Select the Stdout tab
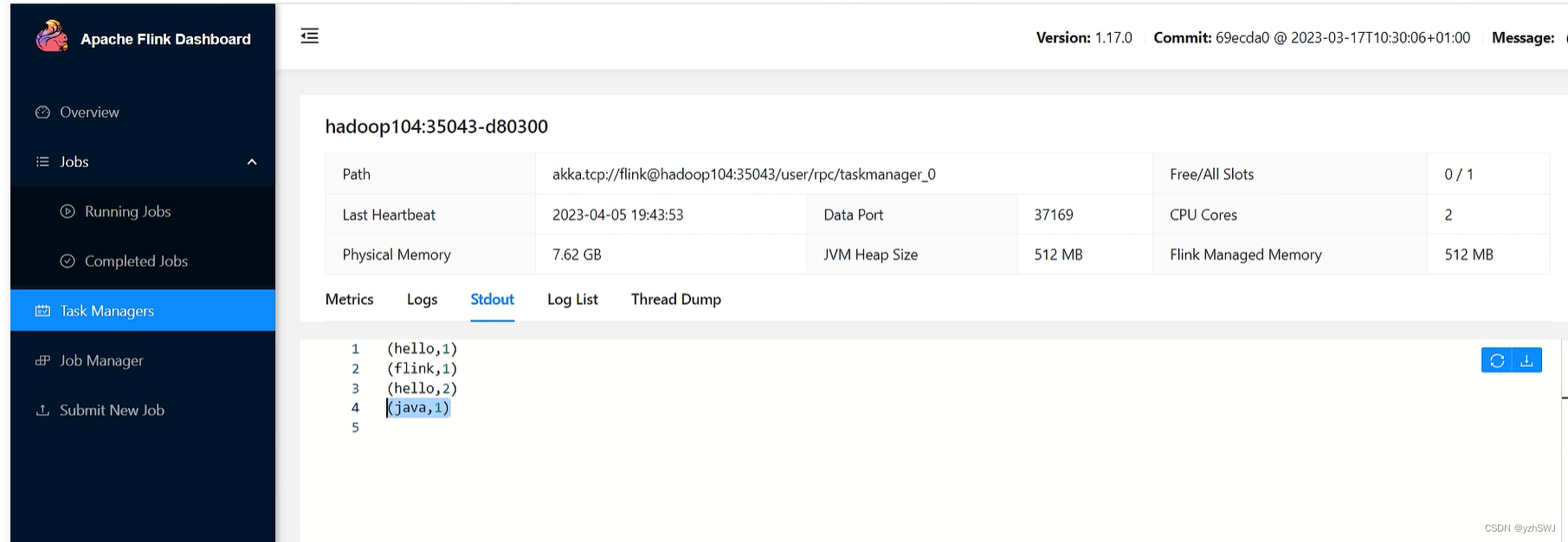 pos(492,299)
